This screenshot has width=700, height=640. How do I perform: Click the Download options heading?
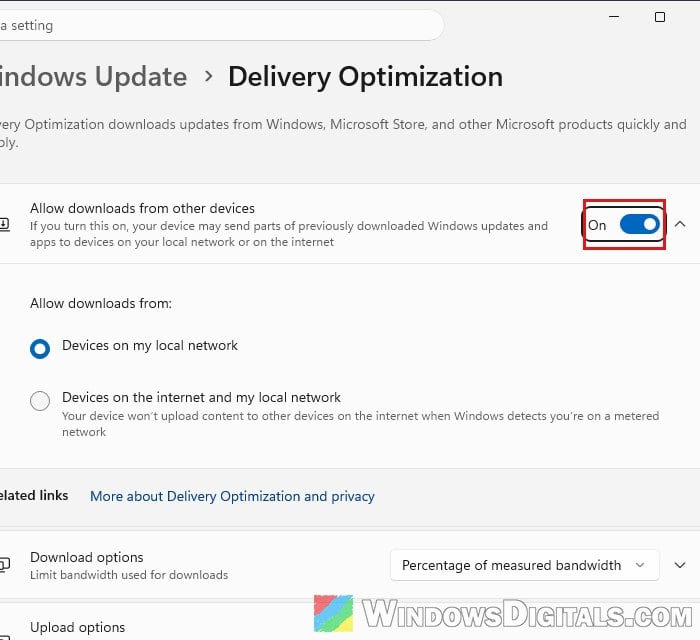pos(87,557)
